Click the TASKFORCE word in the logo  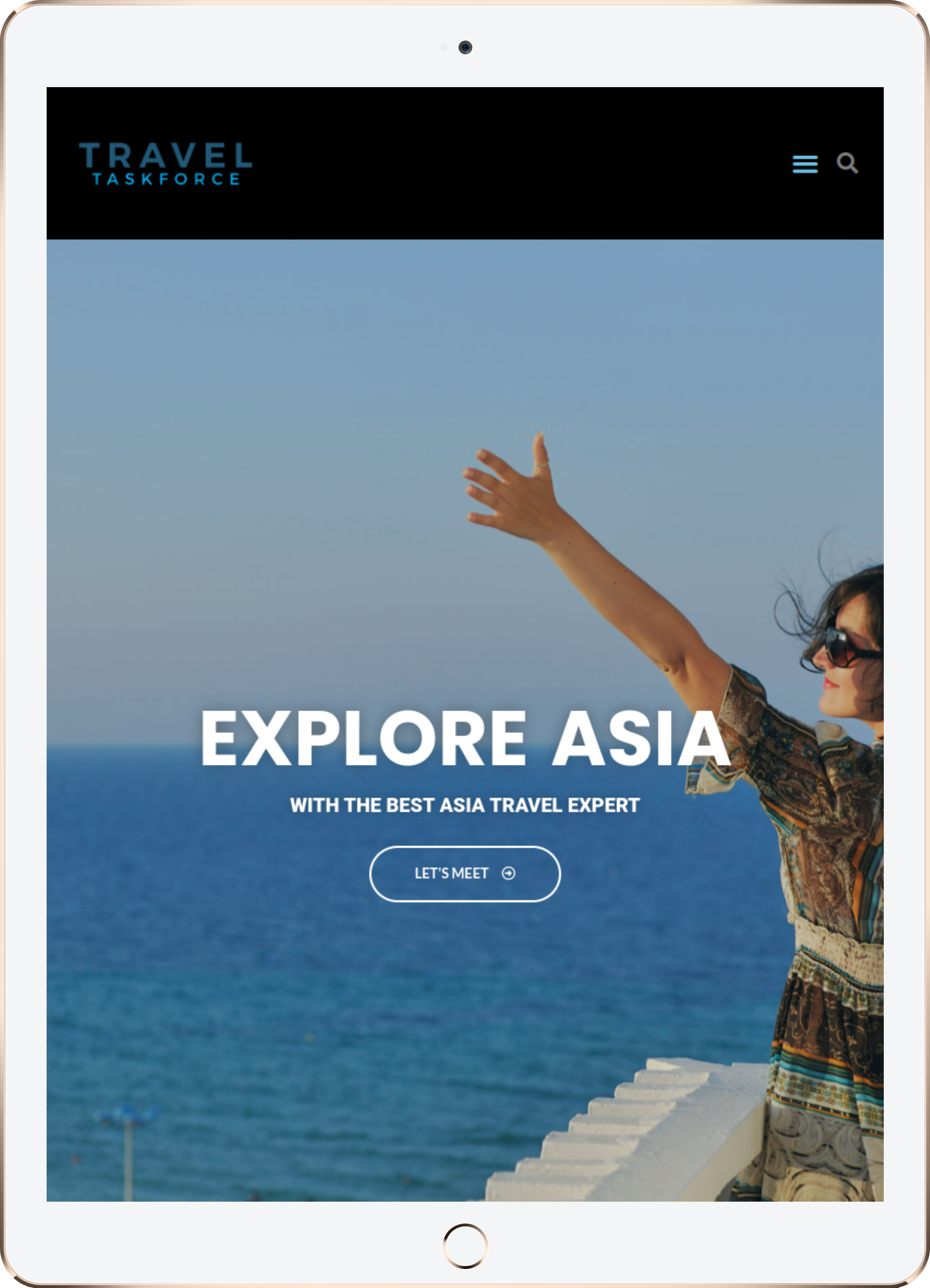click(166, 179)
